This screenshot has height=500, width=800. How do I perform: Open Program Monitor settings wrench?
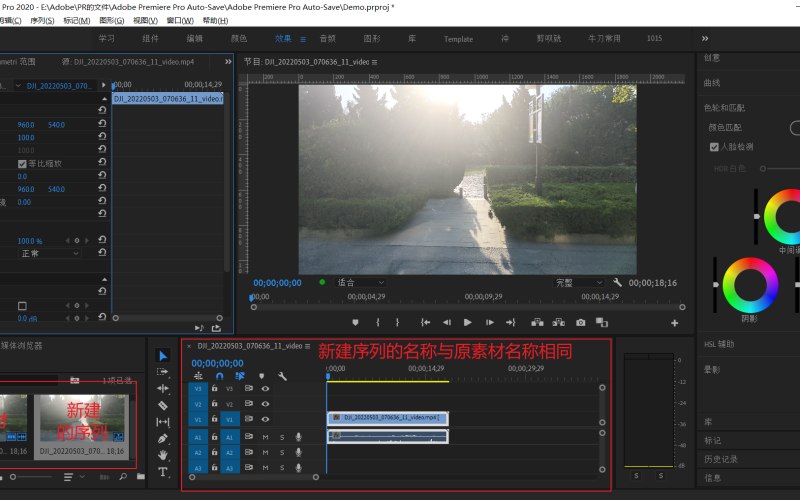click(x=617, y=282)
